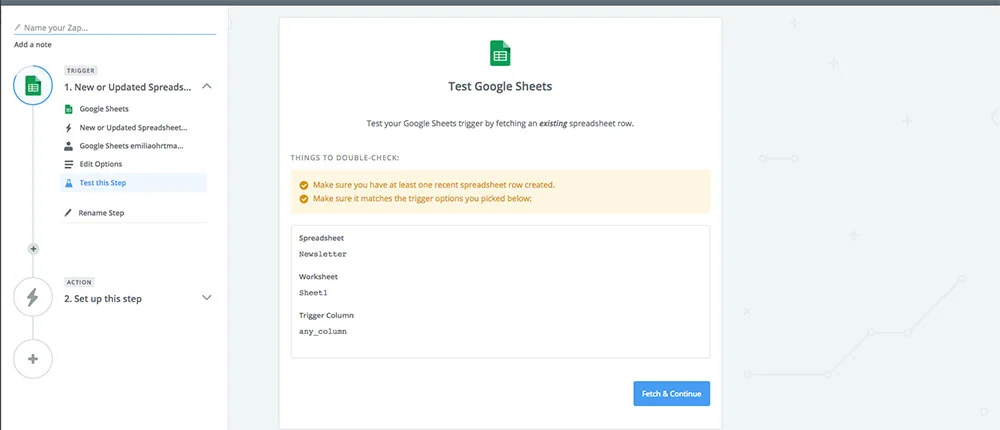Click the Google Sheets trigger circle icon

pos(33,85)
